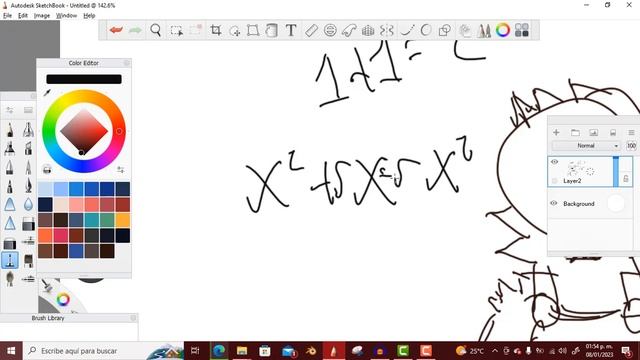Open the Image menu
Viewport: 640px width, 360px height.
pos(42,16)
